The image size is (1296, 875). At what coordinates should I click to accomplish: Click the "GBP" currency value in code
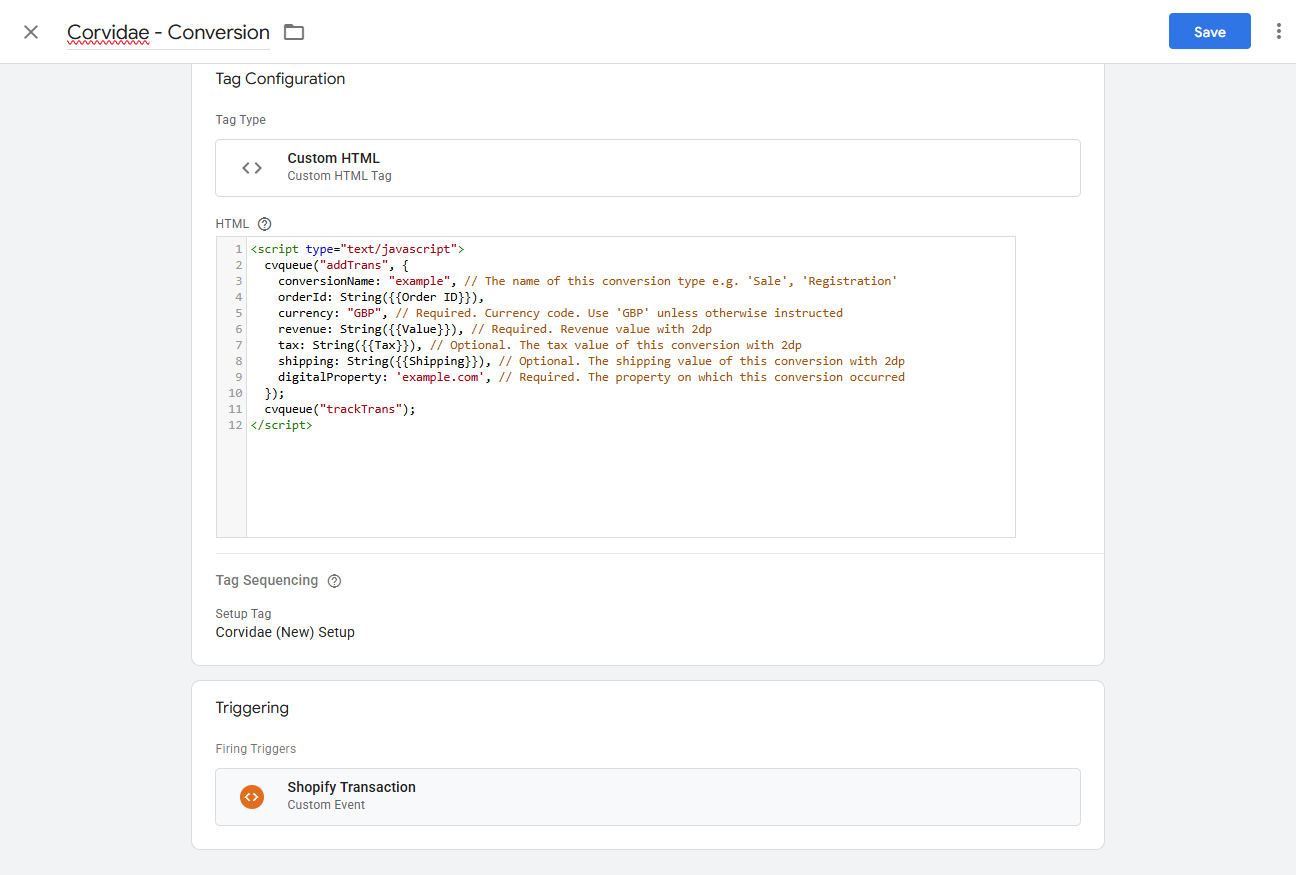(365, 313)
